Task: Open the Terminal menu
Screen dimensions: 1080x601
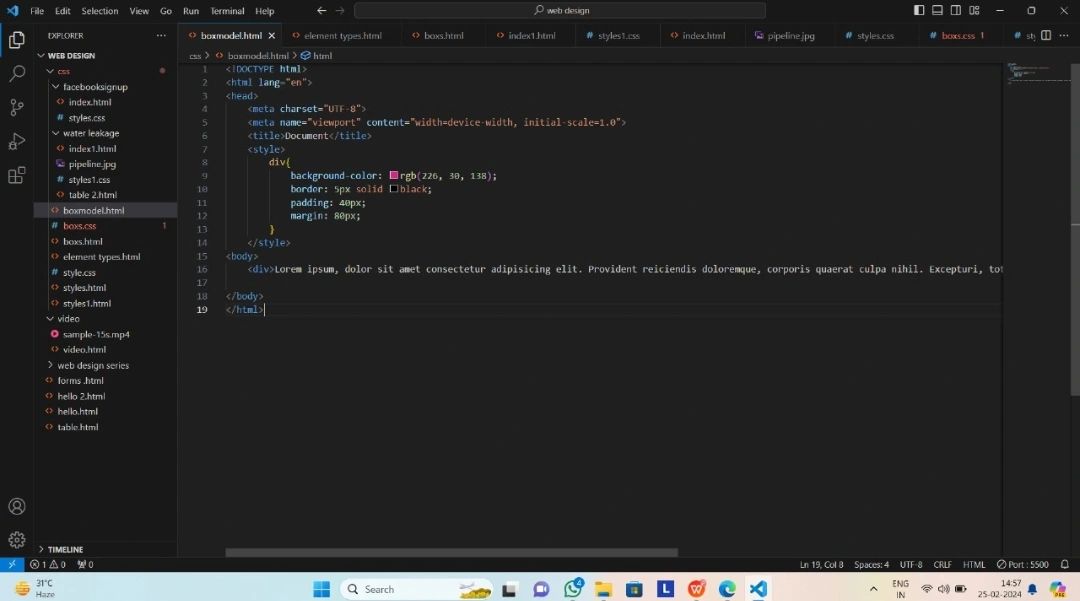Action: click(x=227, y=11)
